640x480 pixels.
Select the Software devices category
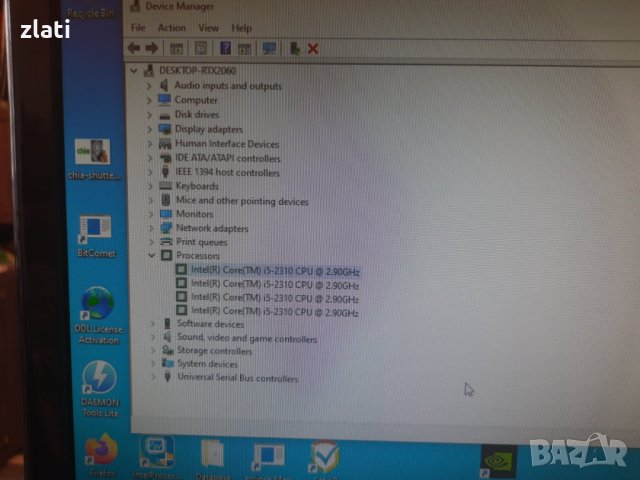pos(211,324)
